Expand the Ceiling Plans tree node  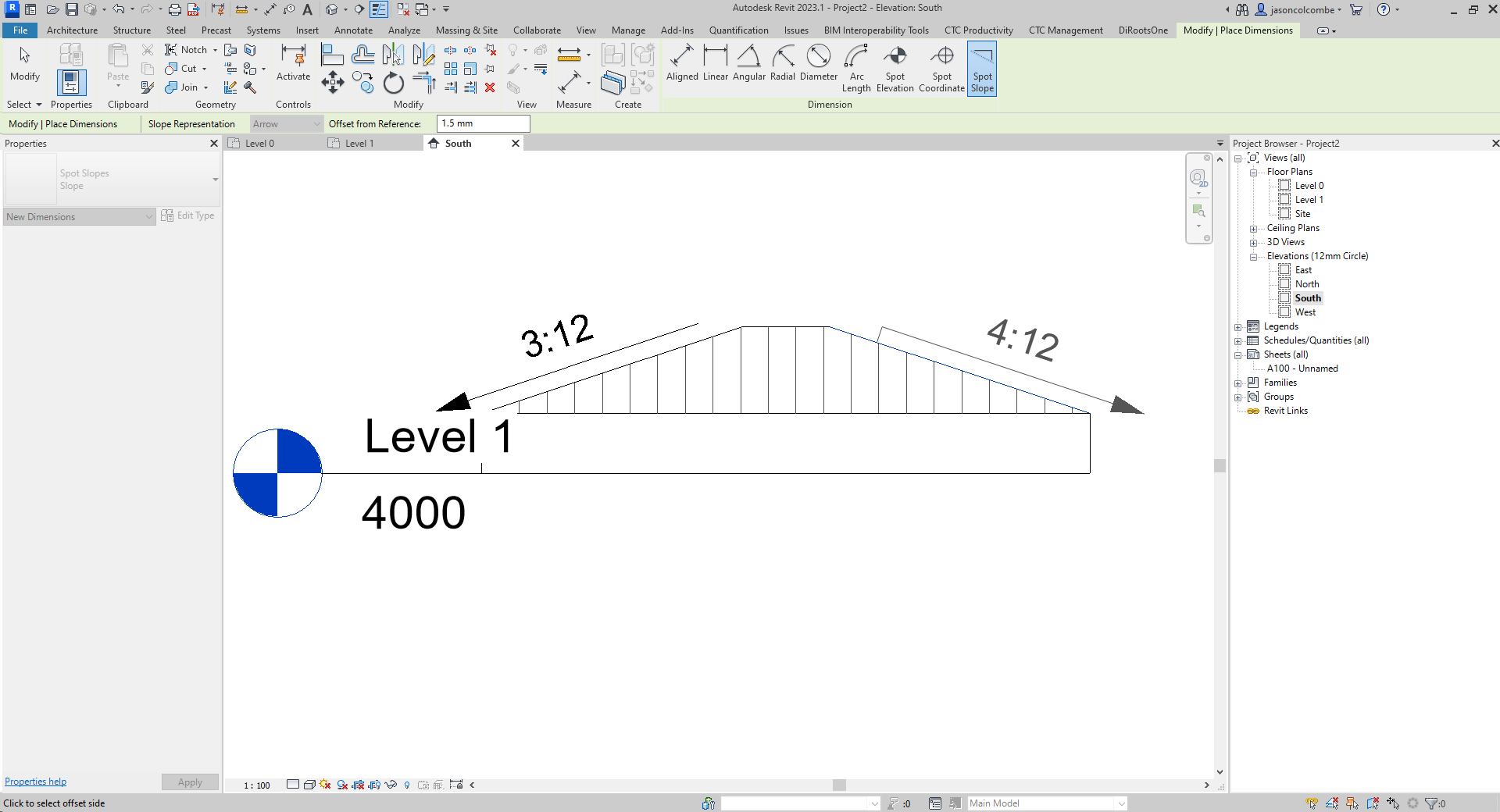tap(1255, 227)
